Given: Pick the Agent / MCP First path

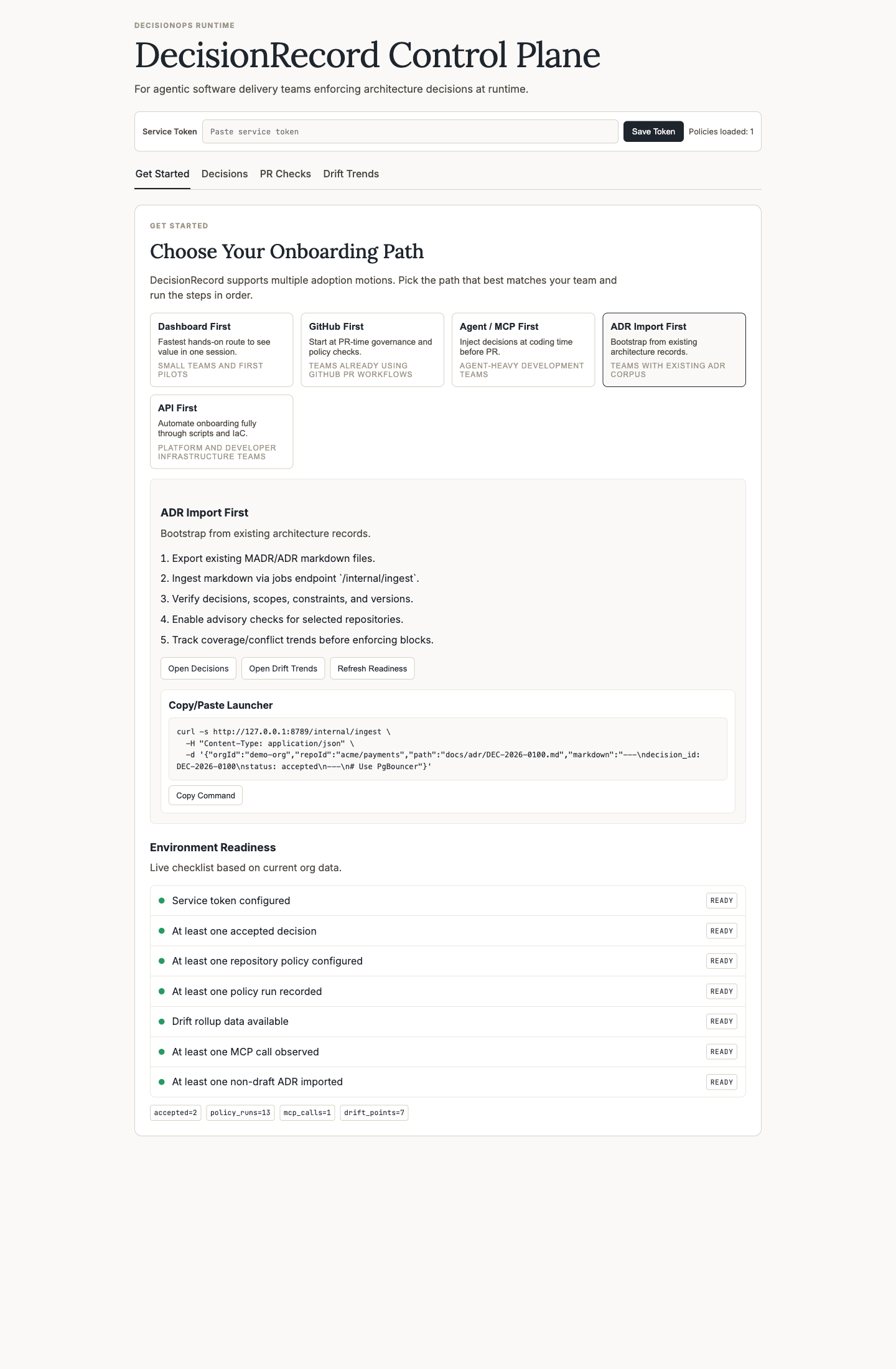Looking at the screenshot, I should coord(523,350).
